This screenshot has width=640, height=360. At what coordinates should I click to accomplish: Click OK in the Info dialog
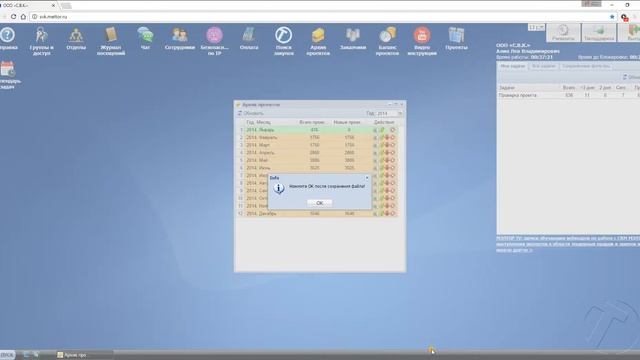coord(319,203)
